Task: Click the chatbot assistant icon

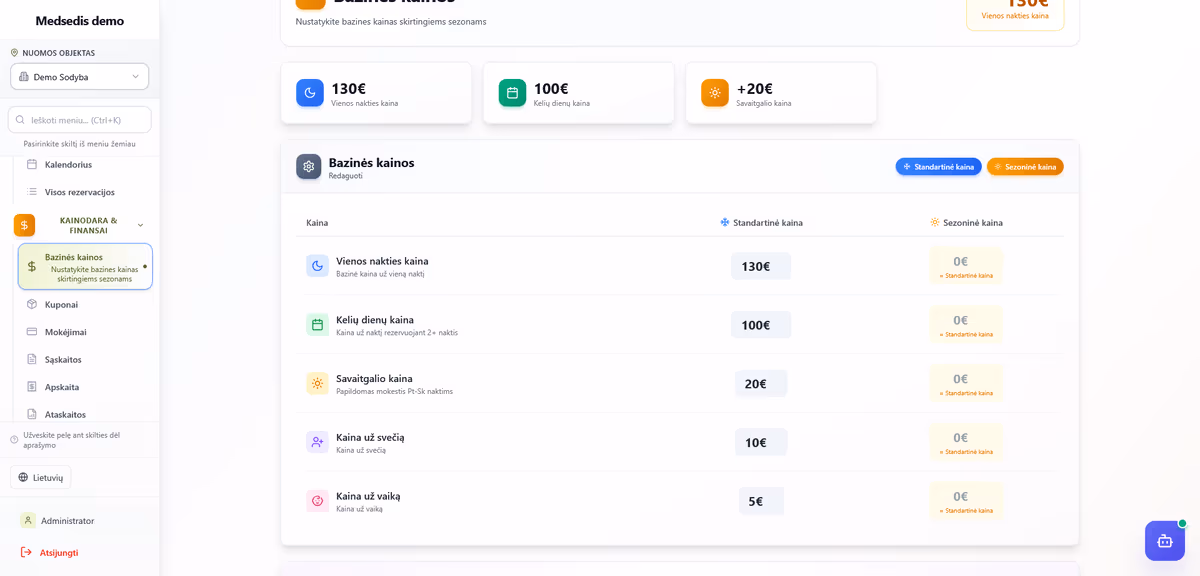Action: coord(1164,541)
